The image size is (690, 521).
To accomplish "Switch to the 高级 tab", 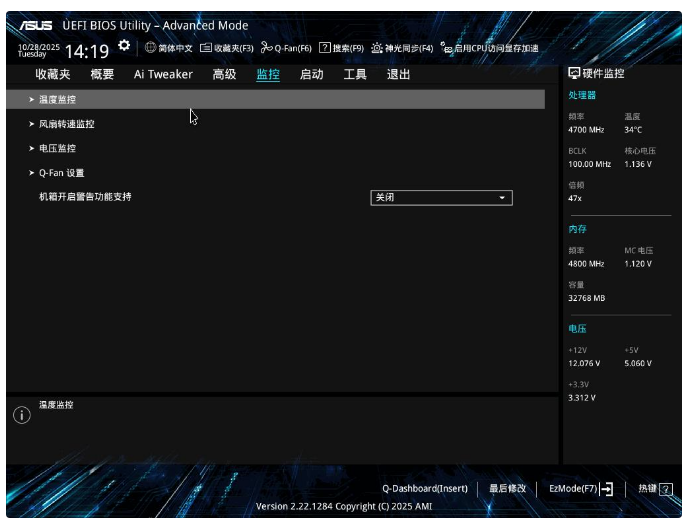I will 224,74.
